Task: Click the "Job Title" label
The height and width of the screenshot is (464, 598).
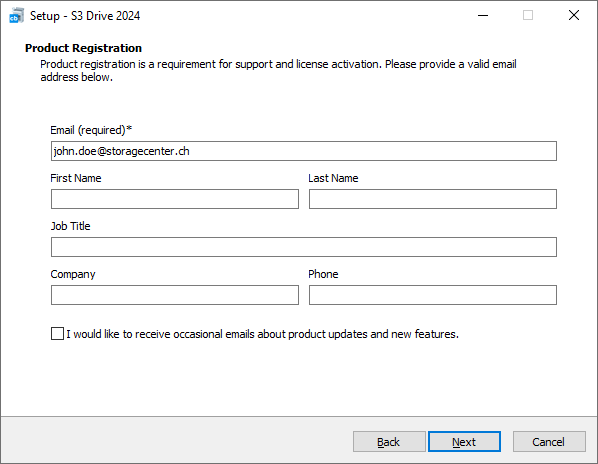Action: click(71, 226)
